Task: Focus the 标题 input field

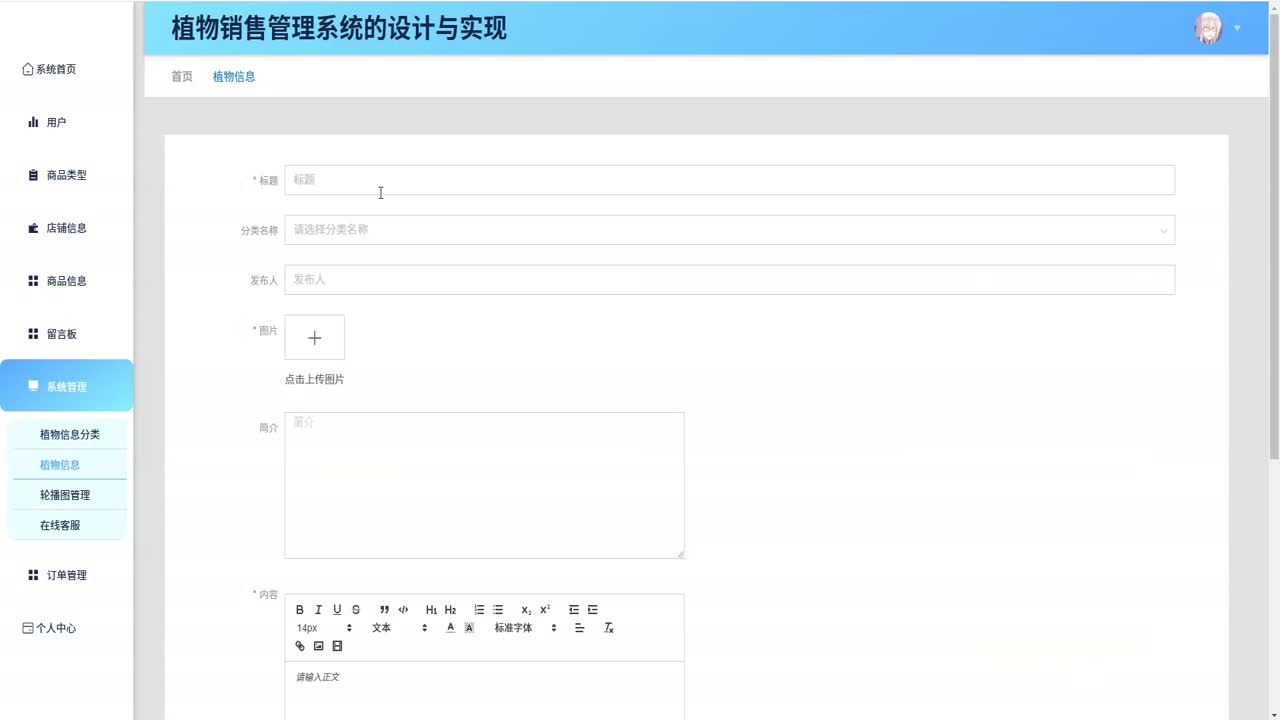Action: 730,180
